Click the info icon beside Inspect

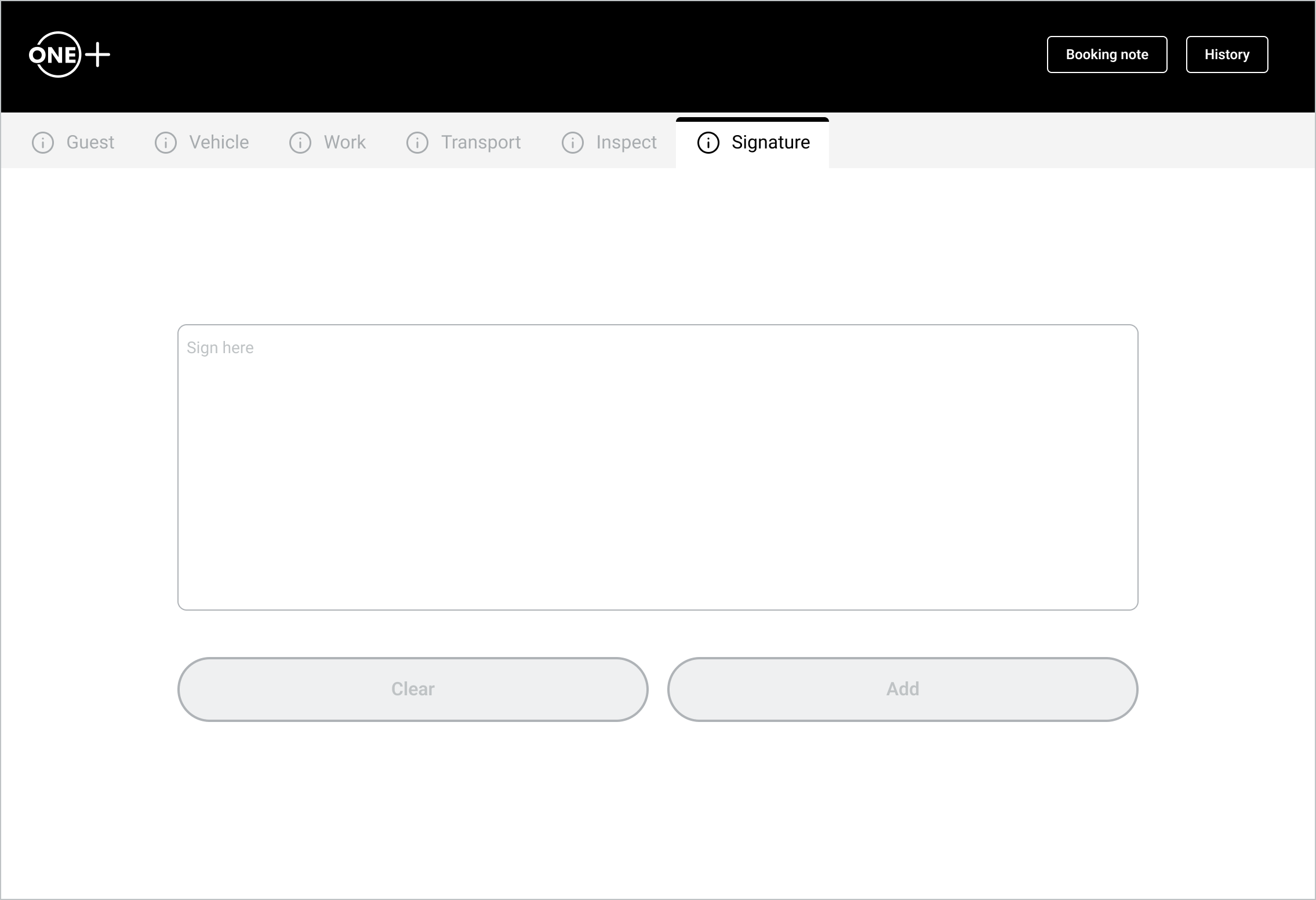coord(573,143)
